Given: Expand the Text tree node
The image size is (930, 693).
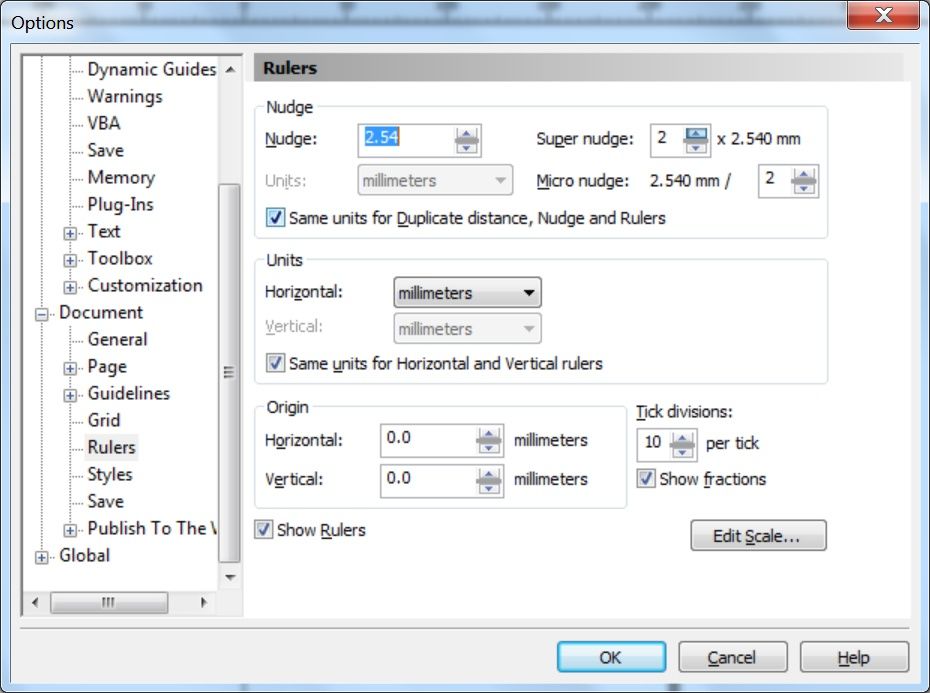Looking at the screenshot, I should (x=70, y=233).
